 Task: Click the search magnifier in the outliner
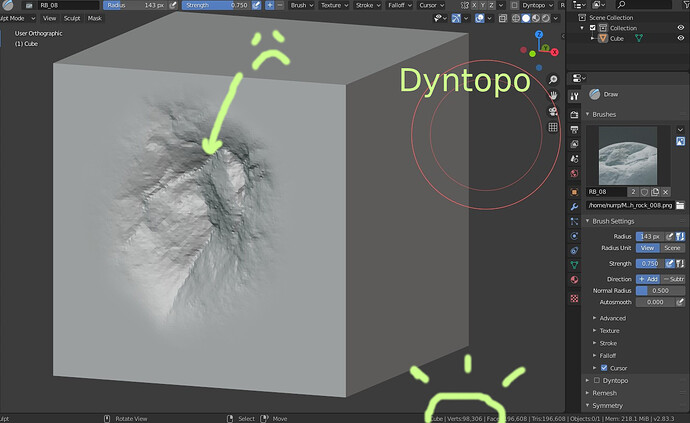621,5
